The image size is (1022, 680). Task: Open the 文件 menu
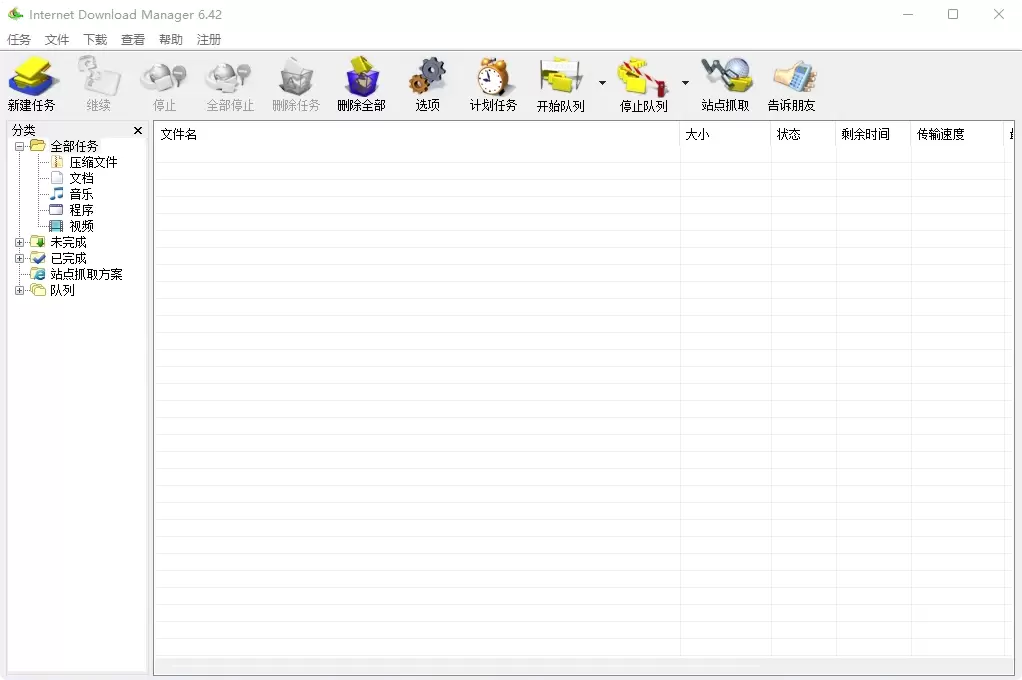[57, 40]
